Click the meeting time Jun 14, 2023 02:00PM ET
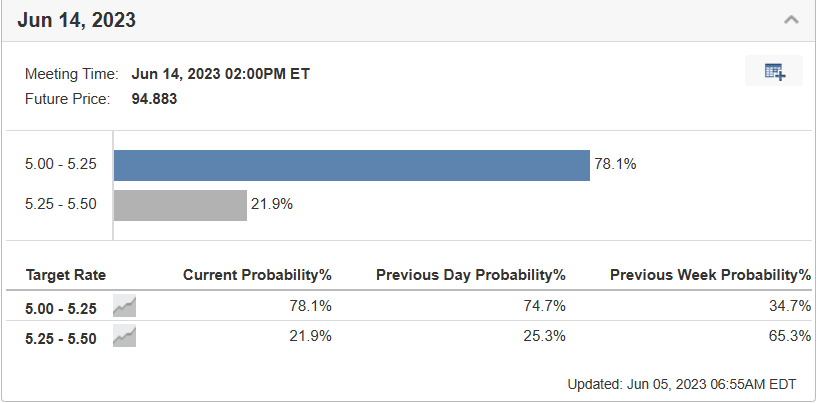 pyautogui.click(x=220, y=74)
